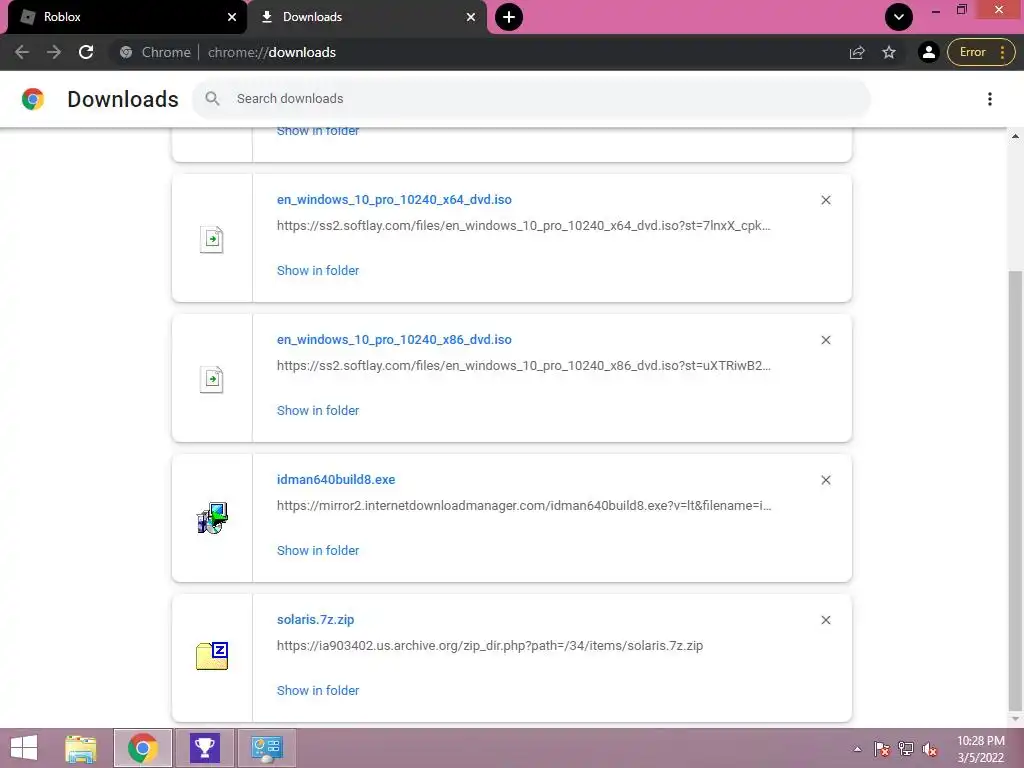The image size is (1024, 768).
Task: Click the Chrome taskbar icon
Action: click(x=143, y=748)
